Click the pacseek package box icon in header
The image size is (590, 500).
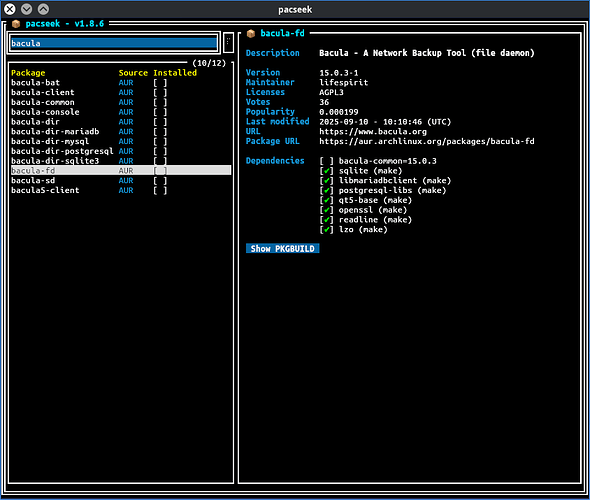16,24
